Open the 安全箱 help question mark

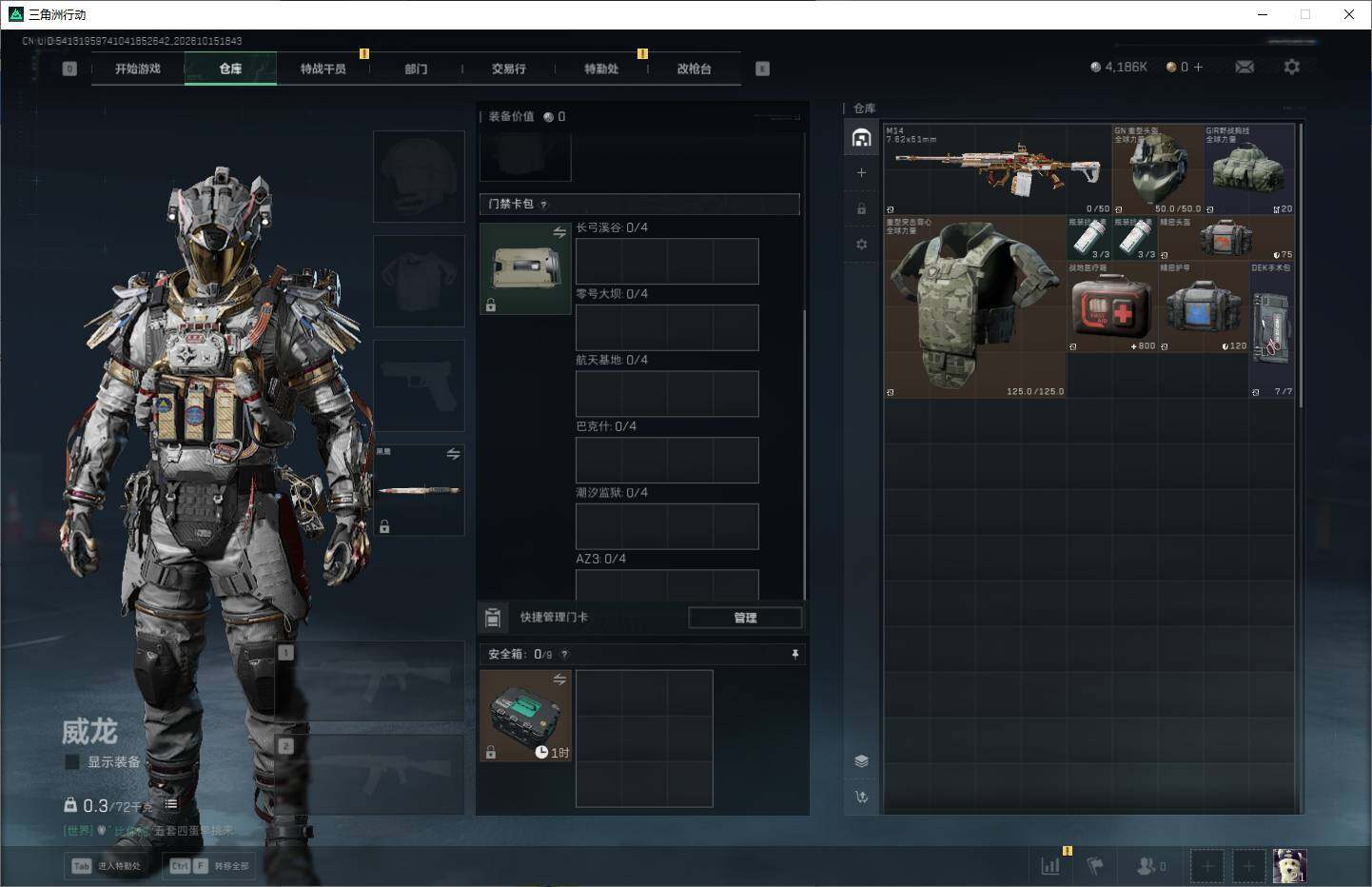coord(564,655)
